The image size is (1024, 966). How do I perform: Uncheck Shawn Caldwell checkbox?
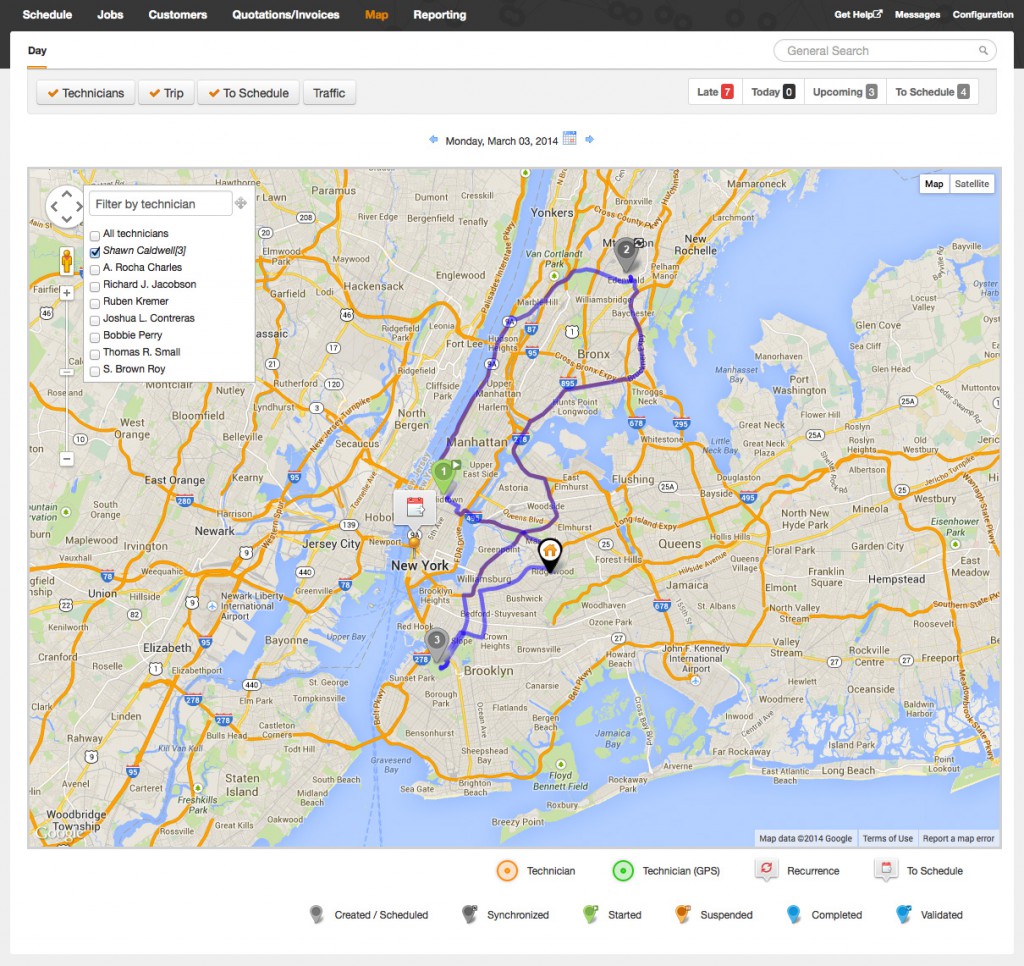95,252
